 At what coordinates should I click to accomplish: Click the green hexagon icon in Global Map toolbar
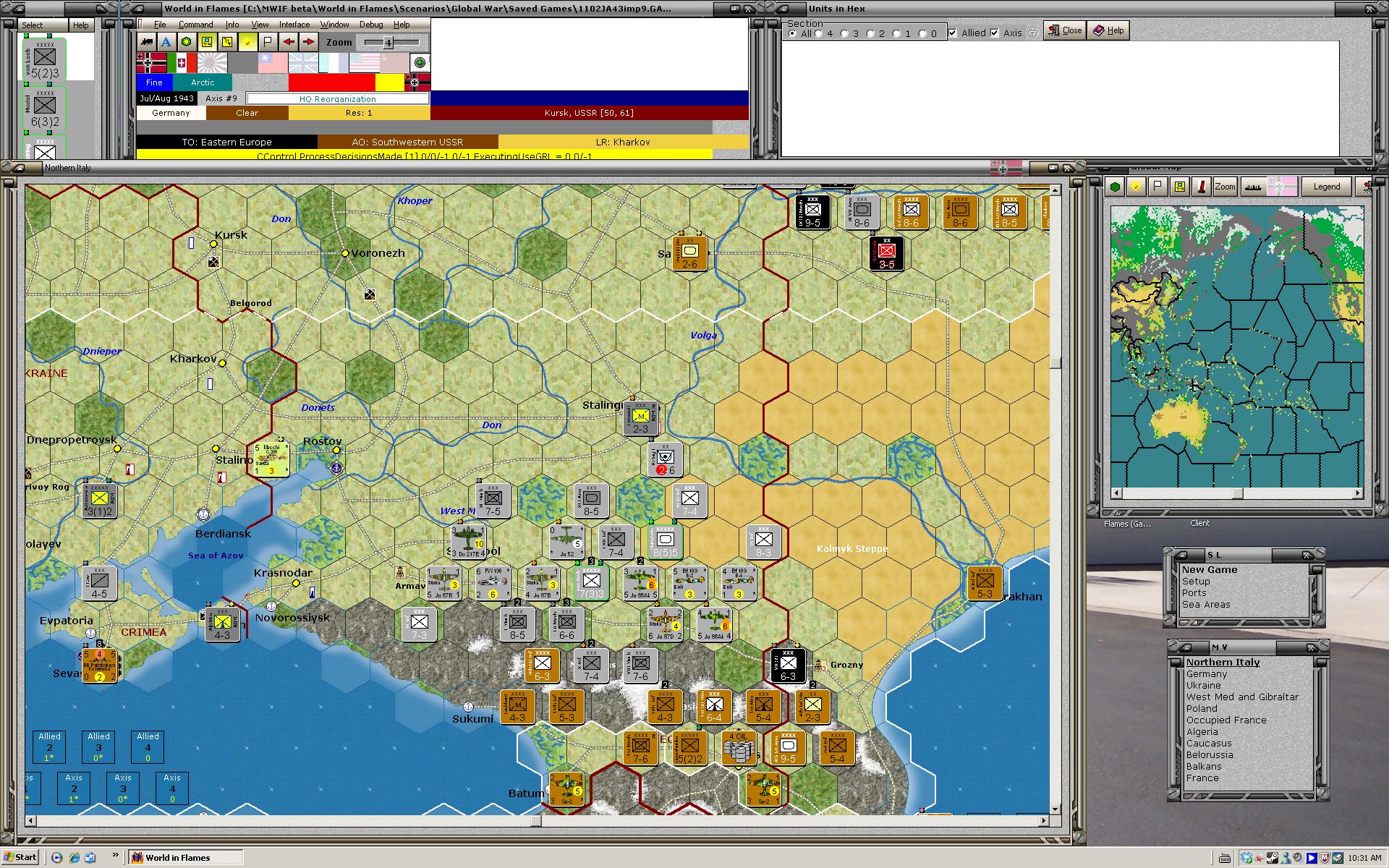click(x=1116, y=187)
